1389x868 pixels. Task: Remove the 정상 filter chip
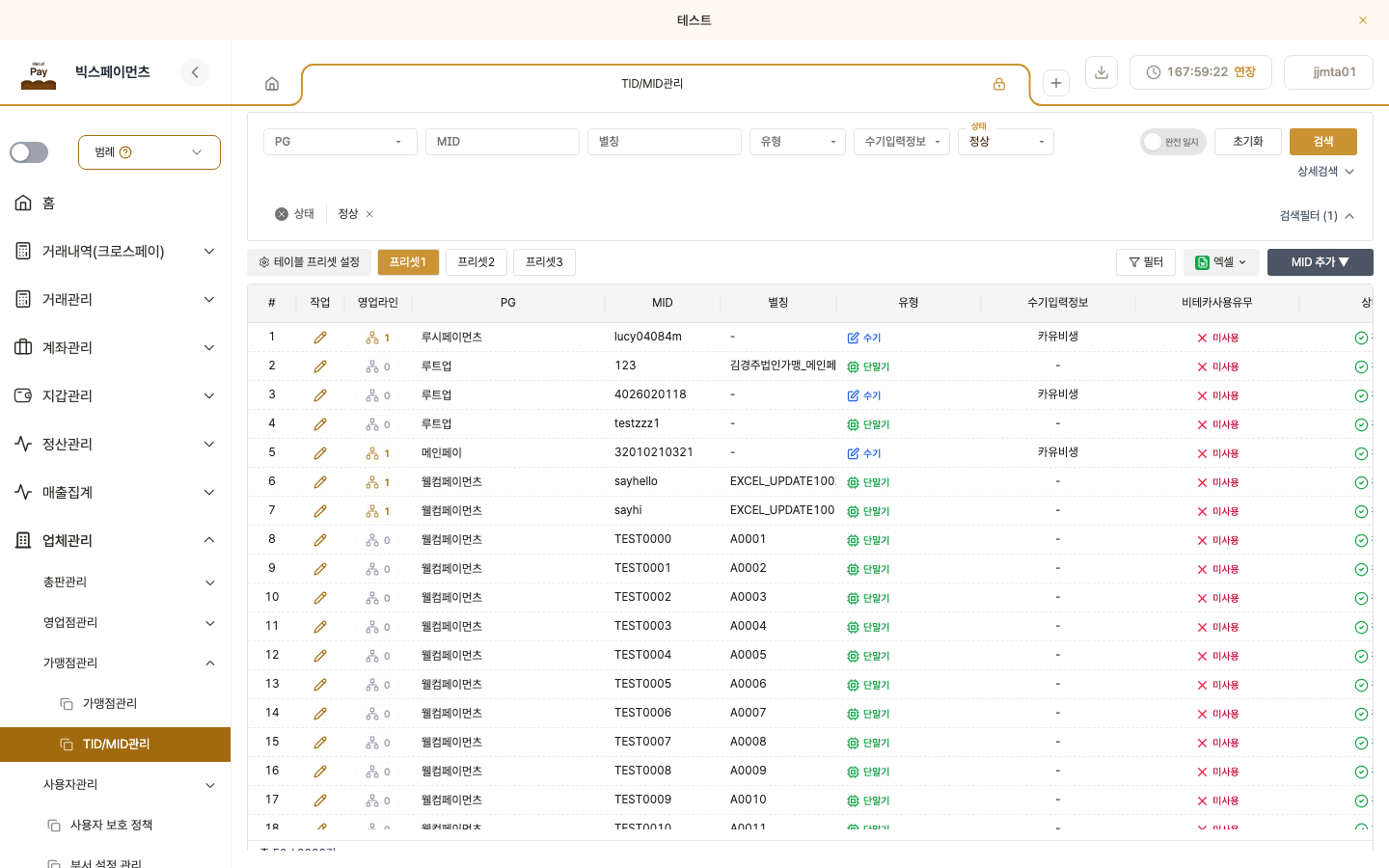[369, 214]
